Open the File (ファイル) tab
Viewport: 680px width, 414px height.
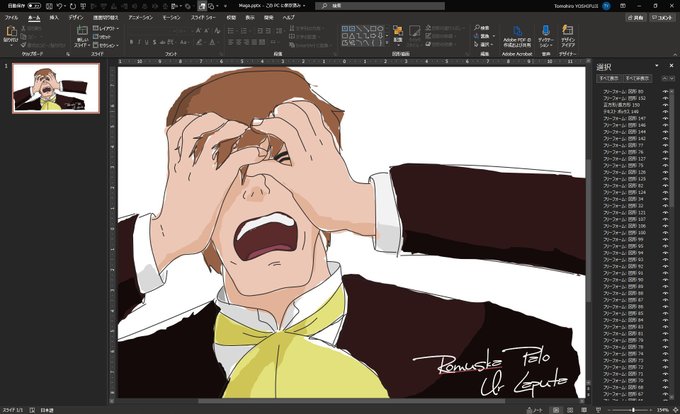click(x=11, y=18)
